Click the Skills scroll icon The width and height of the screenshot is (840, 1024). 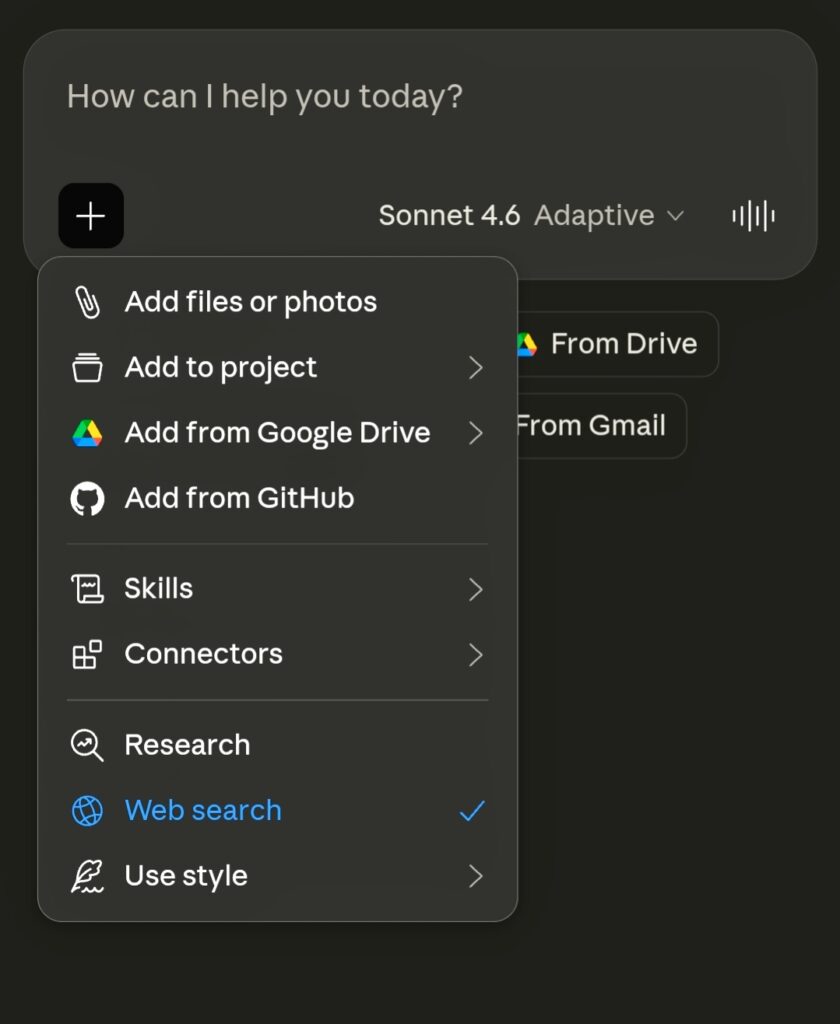click(87, 589)
